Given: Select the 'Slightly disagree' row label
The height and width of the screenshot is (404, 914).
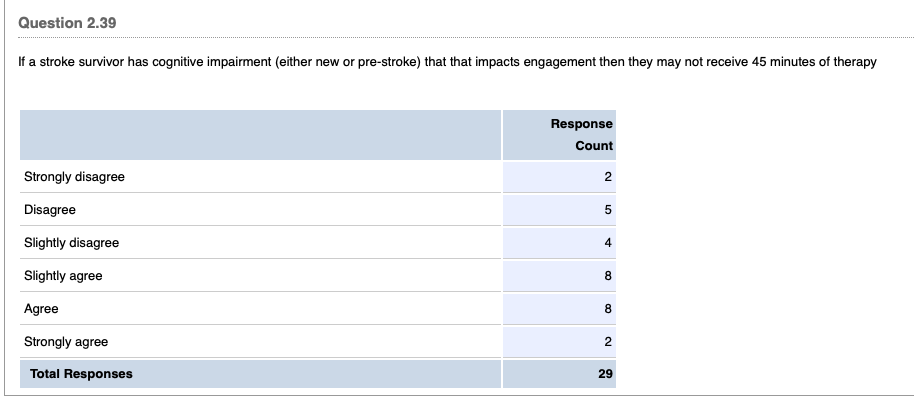Looking at the screenshot, I should (x=71, y=243).
